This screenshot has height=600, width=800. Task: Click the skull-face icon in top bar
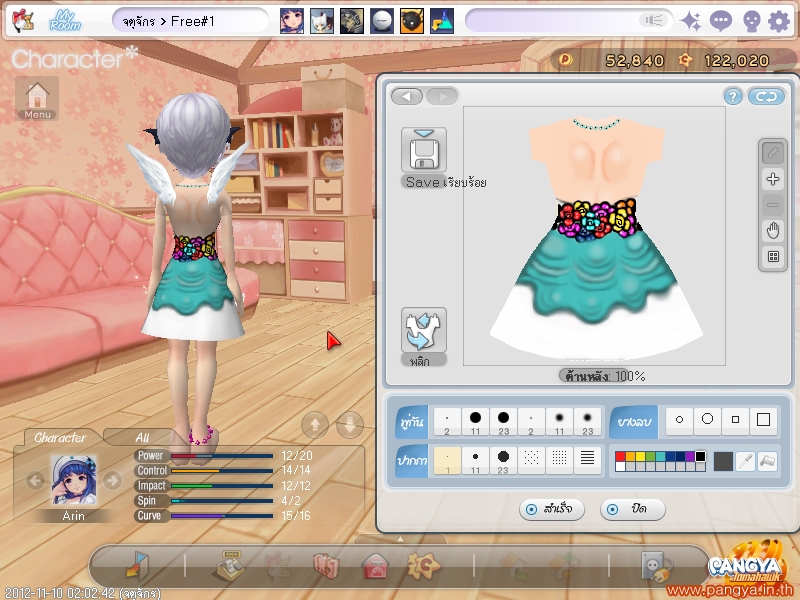pos(751,21)
